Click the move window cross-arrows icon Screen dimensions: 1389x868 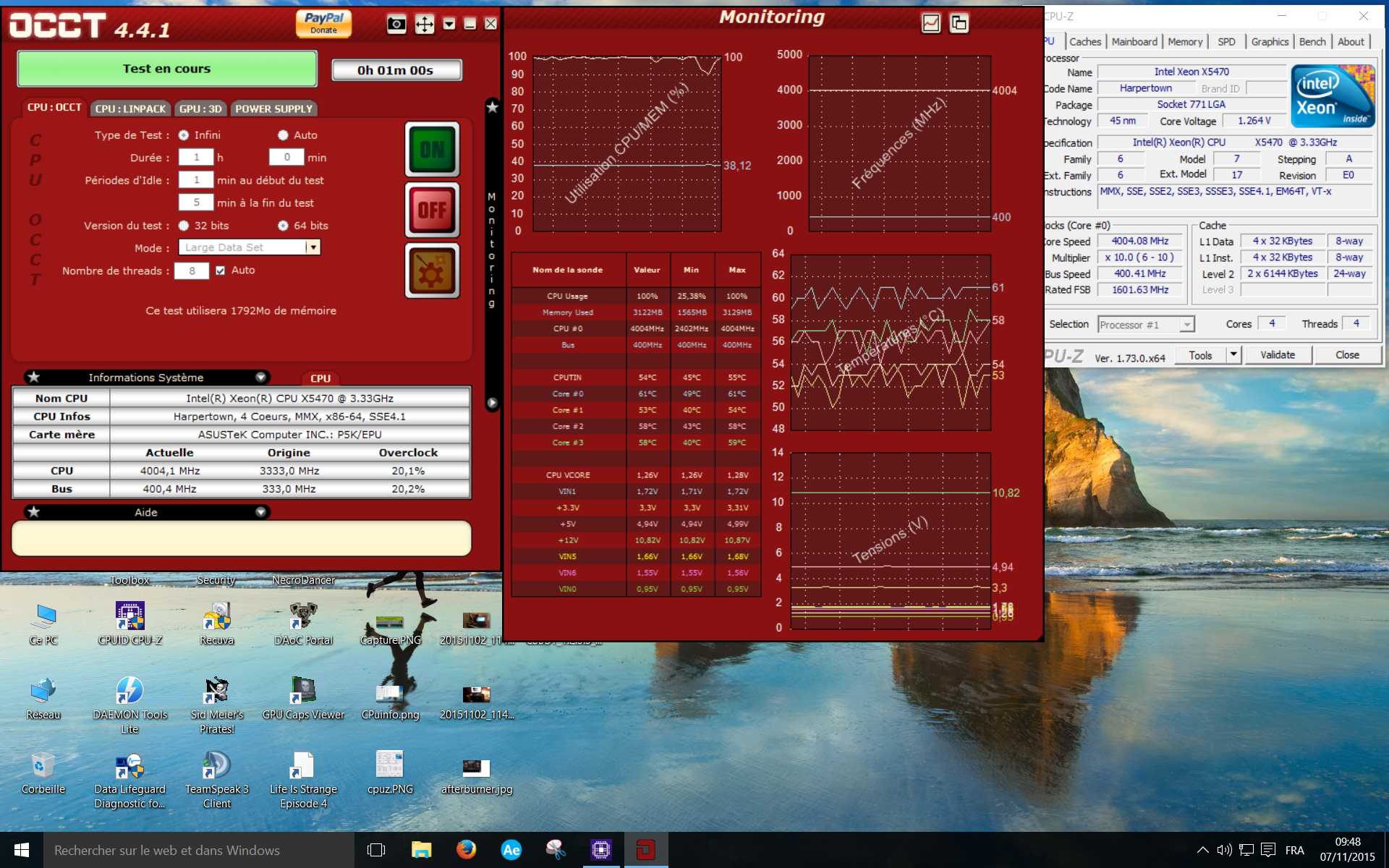tap(424, 24)
